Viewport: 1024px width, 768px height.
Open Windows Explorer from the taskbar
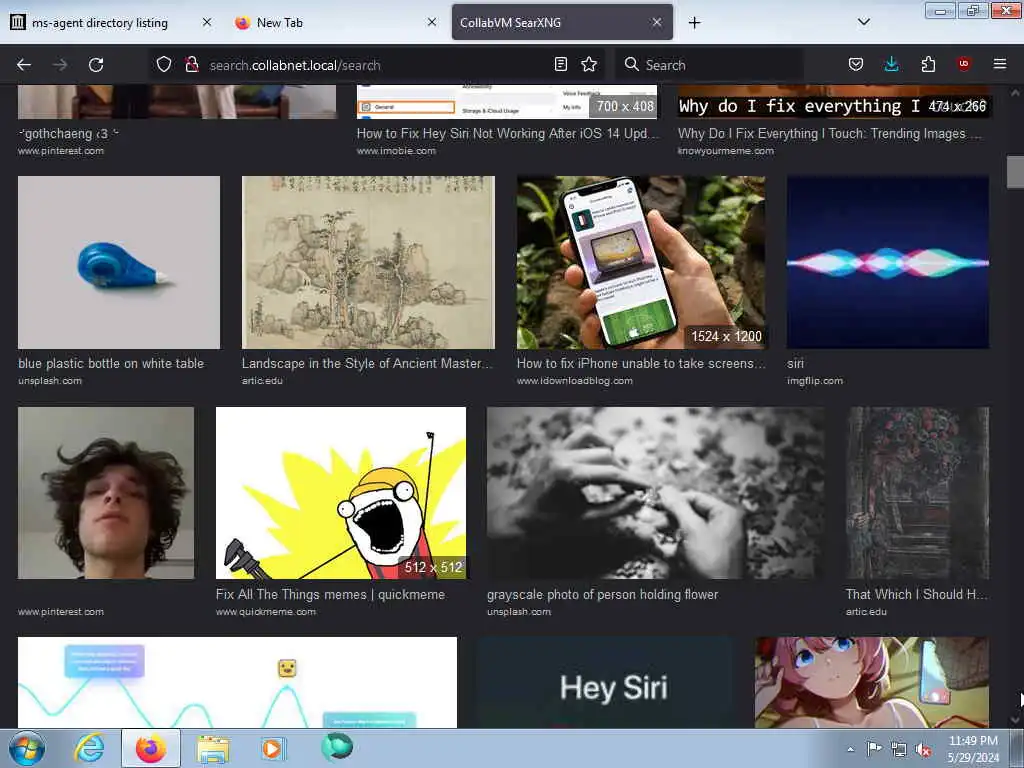point(213,749)
